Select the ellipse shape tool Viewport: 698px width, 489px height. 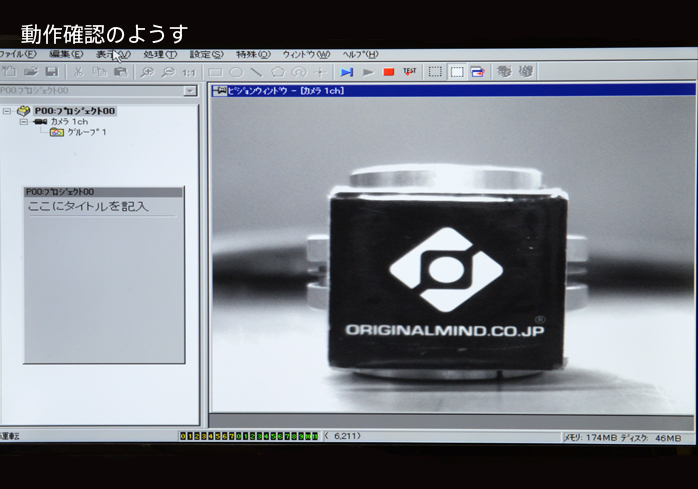(236, 72)
